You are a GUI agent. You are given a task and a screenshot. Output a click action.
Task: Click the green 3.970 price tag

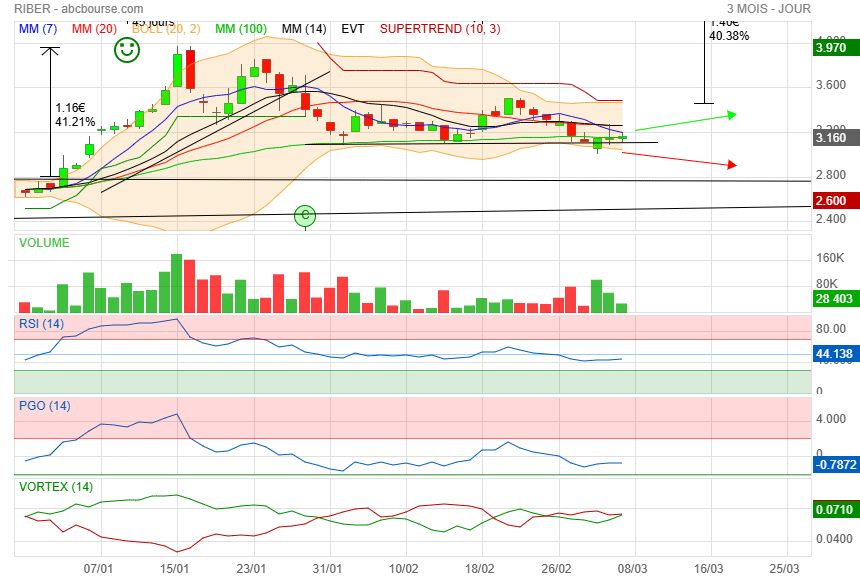tap(831, 47)
